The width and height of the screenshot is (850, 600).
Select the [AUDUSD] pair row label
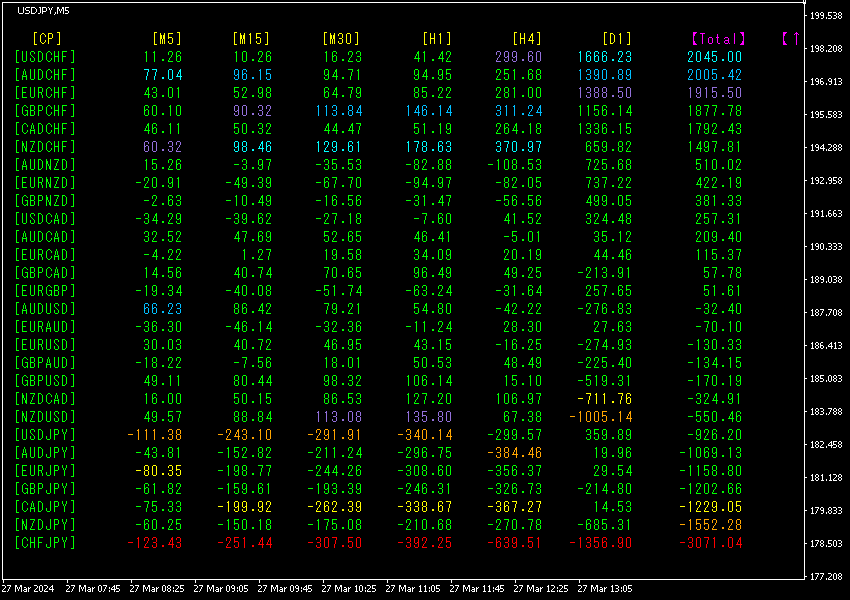45,309
